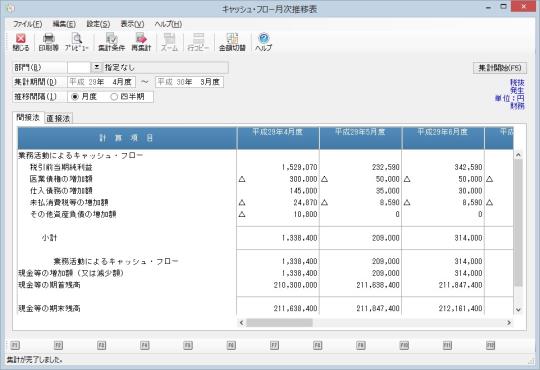Open the ヘルプ help toolbar icon
Viewport: 540px width, 370px height.
(263, 42)
